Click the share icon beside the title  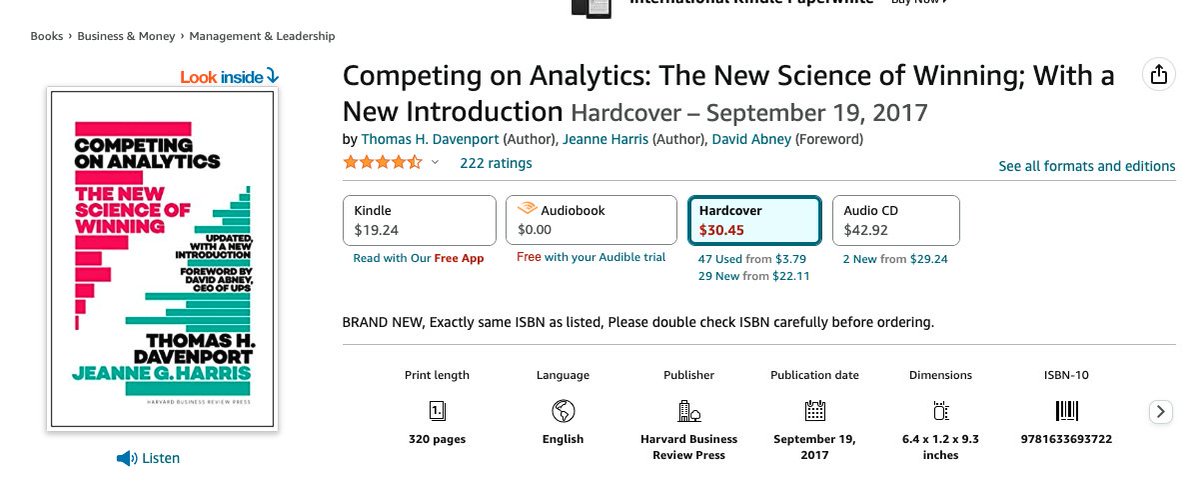(x=1158, y=76)
